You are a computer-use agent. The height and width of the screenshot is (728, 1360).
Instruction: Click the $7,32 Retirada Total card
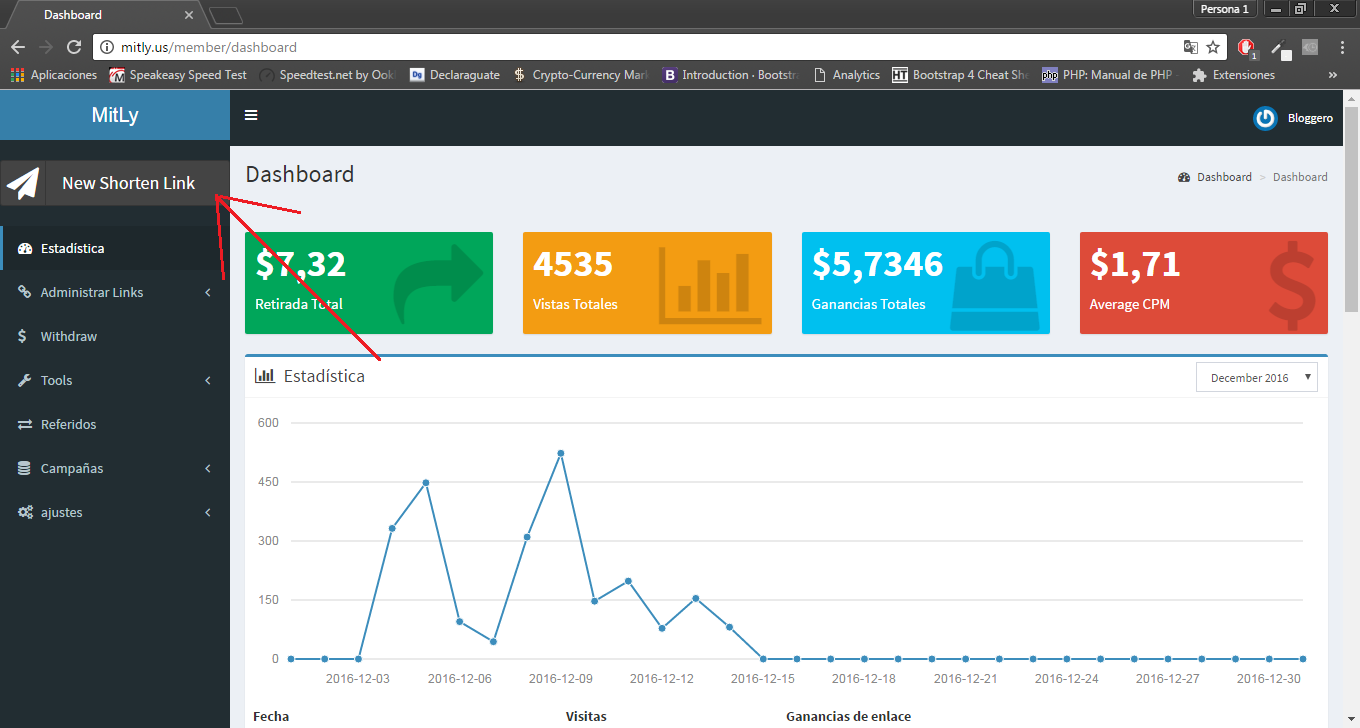pyautogui.click(x=369, y=283)
